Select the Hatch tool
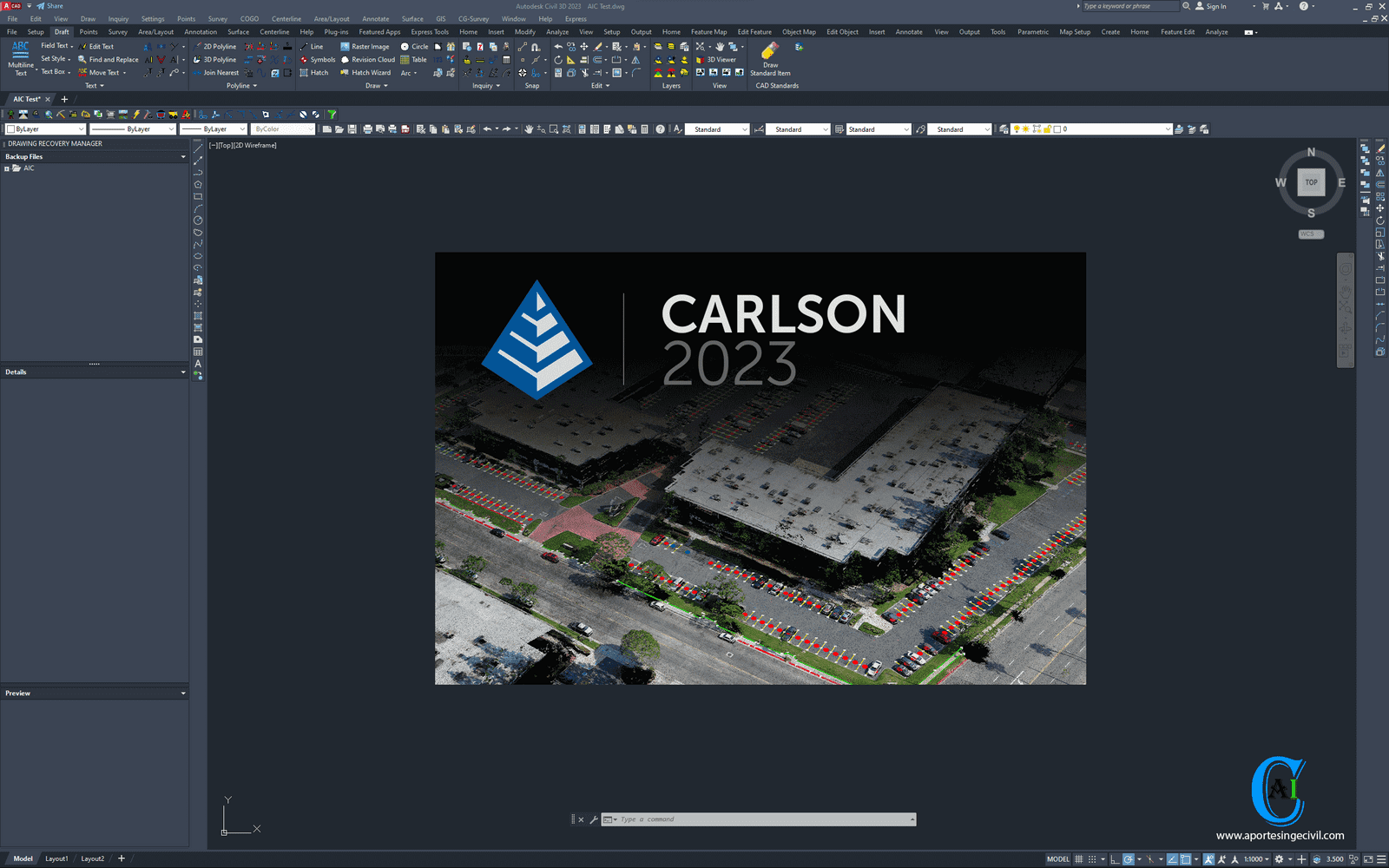This screenshot has width=1389, height=868. pyautogui.click(x=314, y=73)
